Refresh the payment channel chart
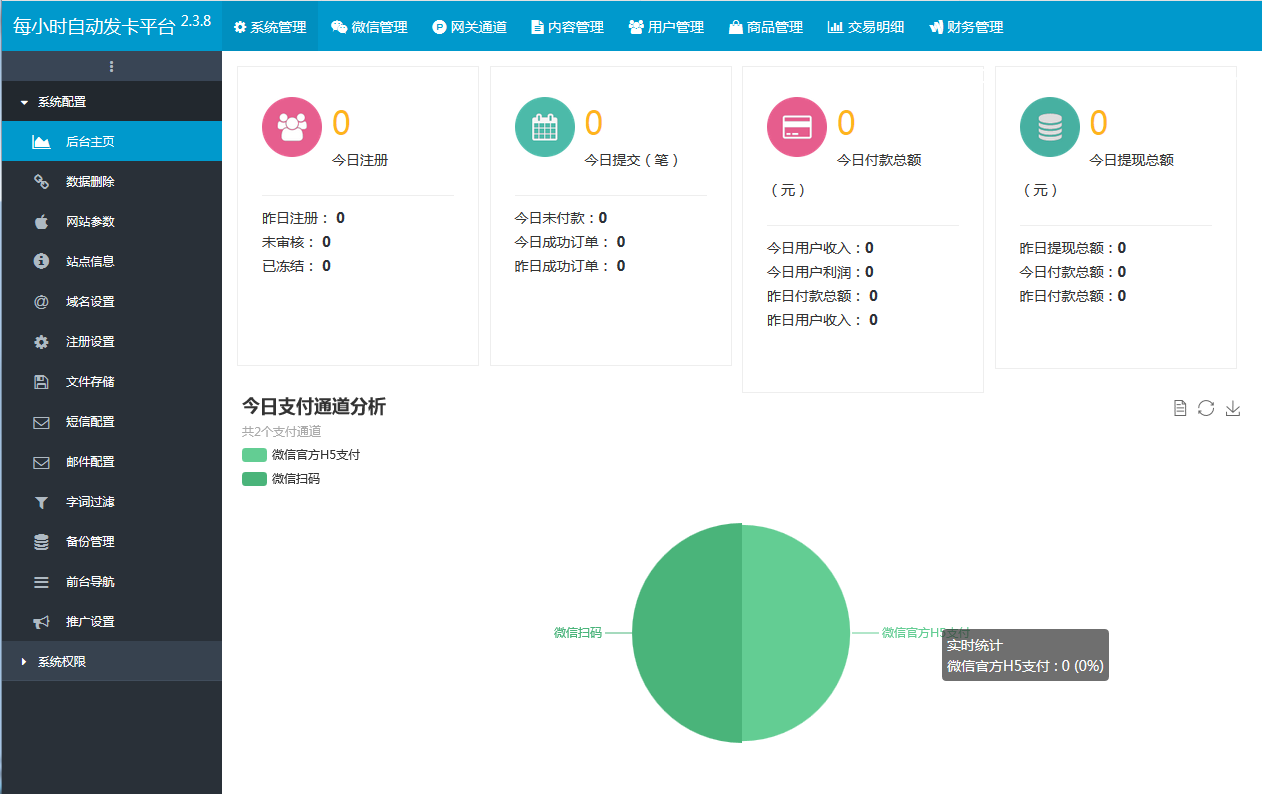The image size is (1262, 794). [1206, 408]
